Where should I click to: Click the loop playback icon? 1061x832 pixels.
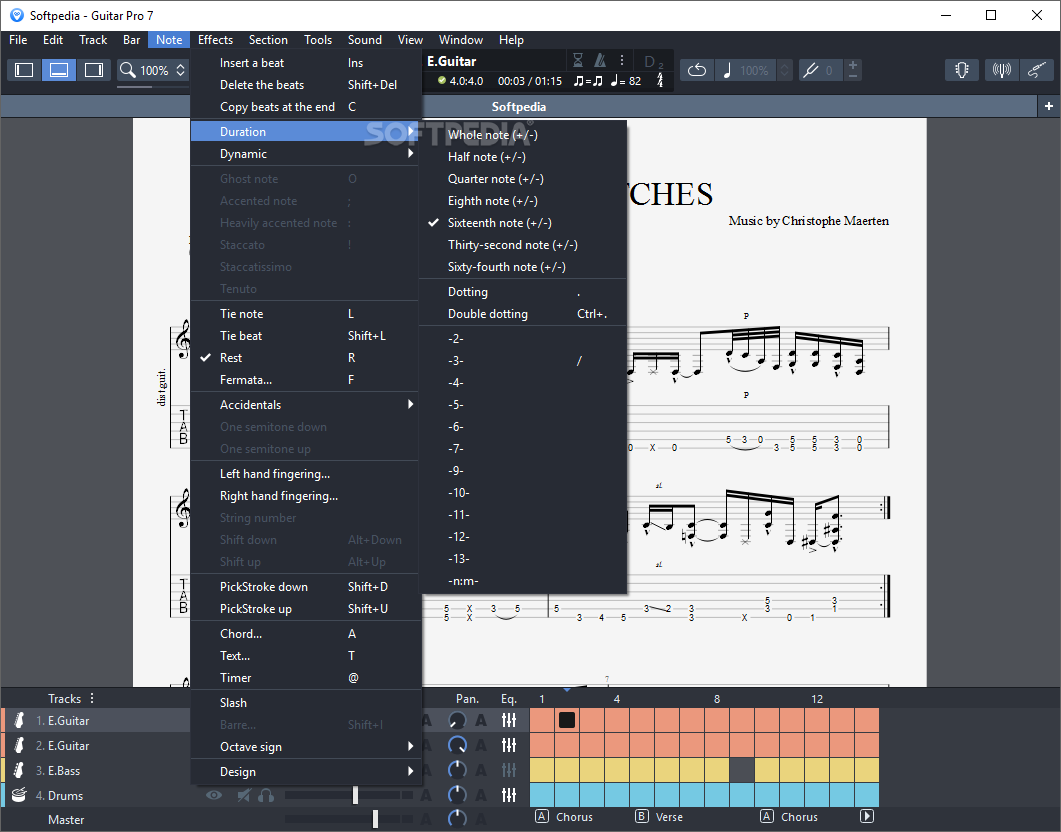(697, 70)
